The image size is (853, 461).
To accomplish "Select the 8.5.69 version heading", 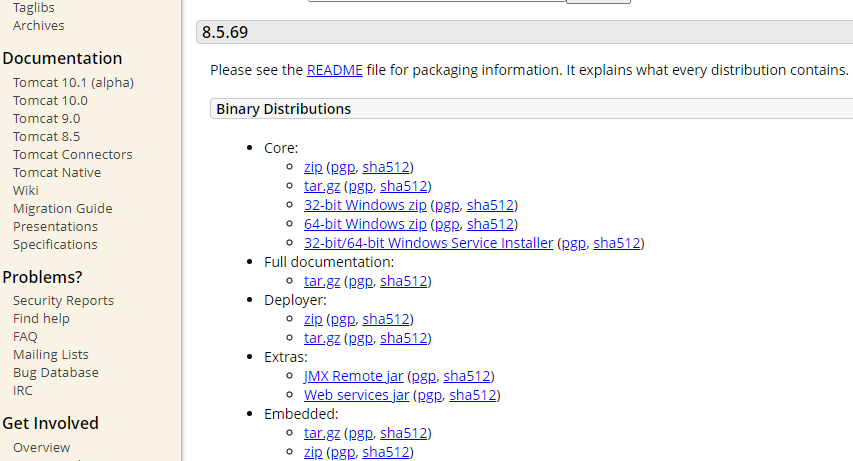I will (x=225, y=32).
